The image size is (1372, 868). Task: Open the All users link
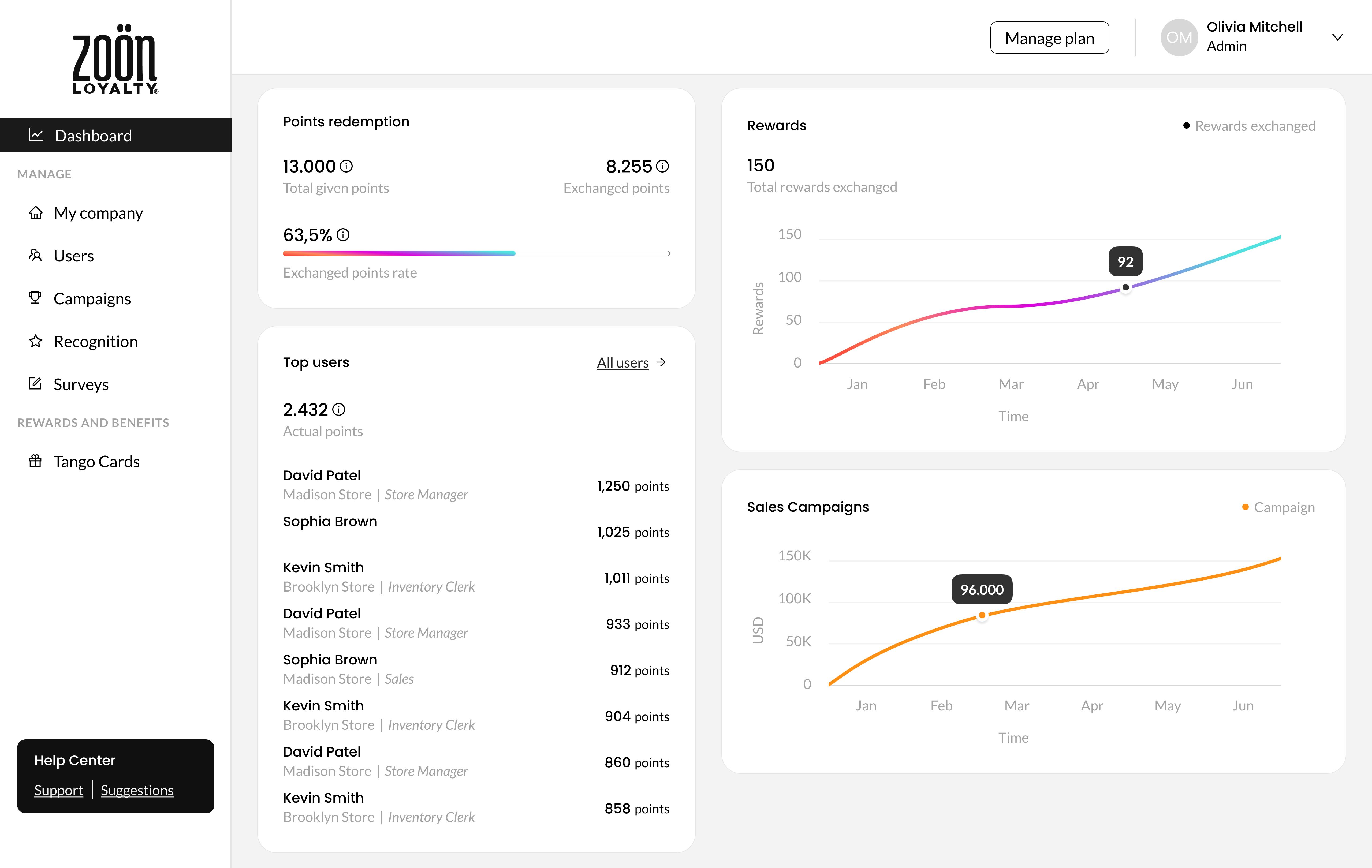click(623, 363)
